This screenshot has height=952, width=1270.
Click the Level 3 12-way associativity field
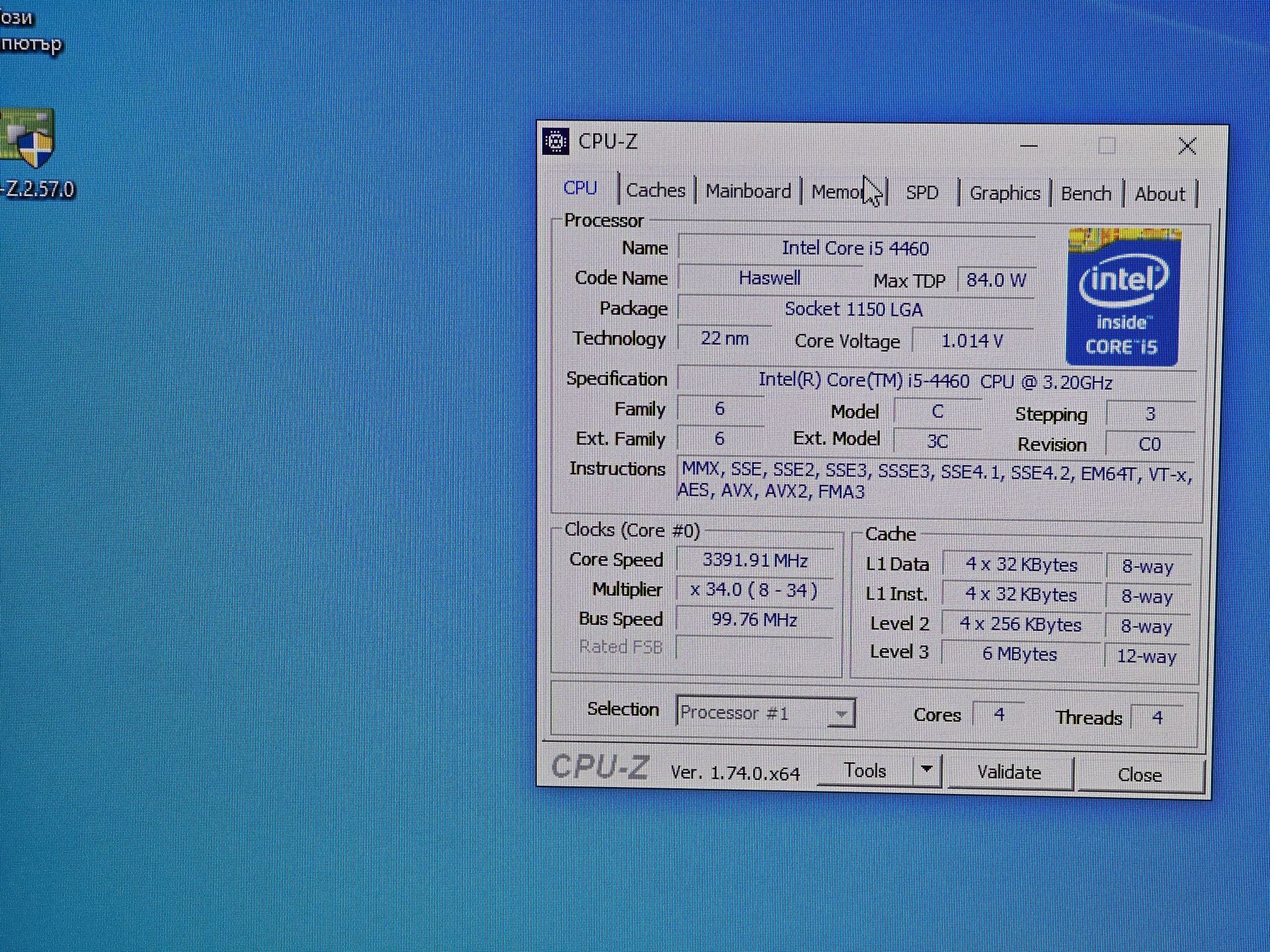pos(1147,656)
